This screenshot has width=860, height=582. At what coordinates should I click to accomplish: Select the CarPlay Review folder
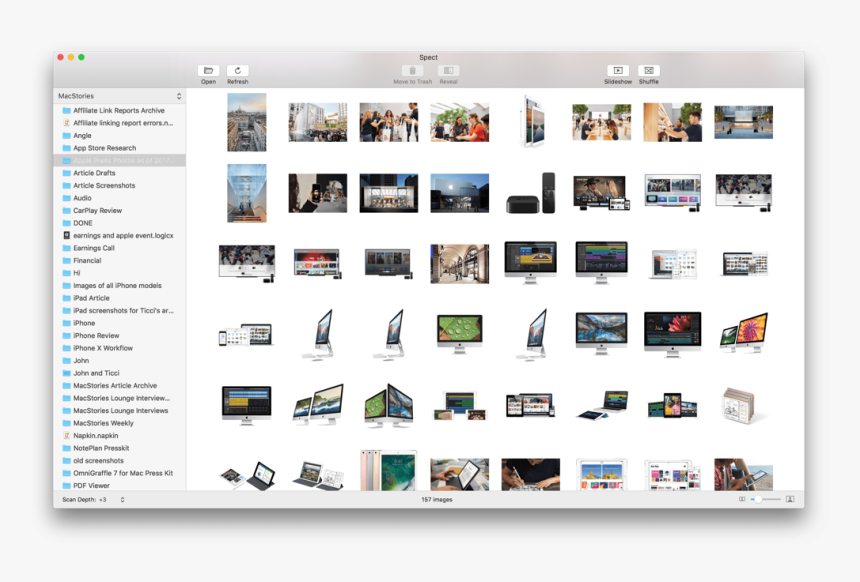click(97, 210)
